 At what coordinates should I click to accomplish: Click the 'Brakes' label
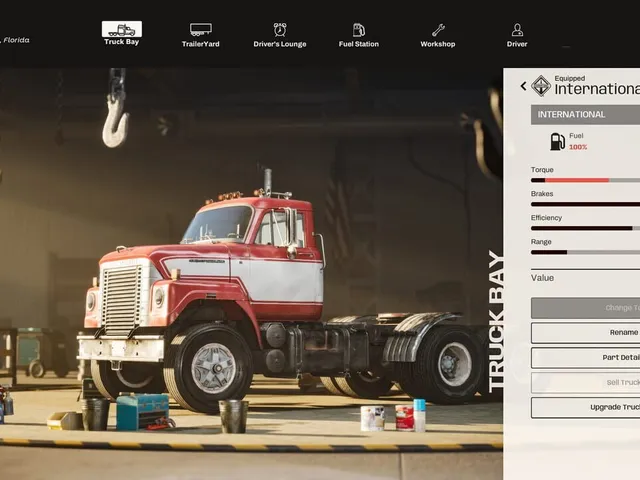[542, 194]
